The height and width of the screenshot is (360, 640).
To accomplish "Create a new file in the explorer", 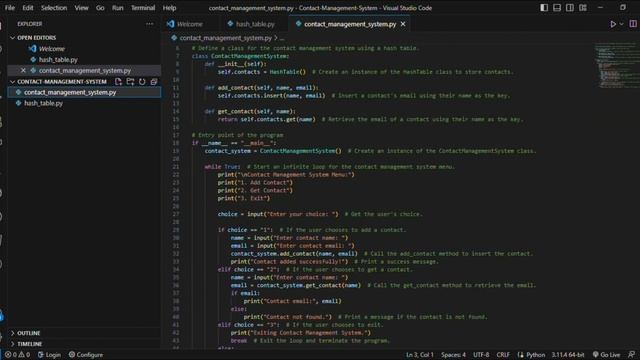I will [118, 82].
